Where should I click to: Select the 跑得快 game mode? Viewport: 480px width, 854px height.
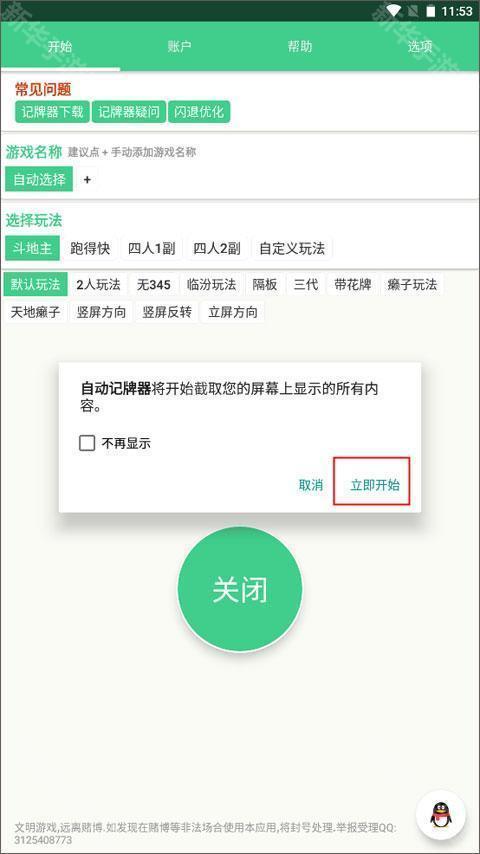90,248
